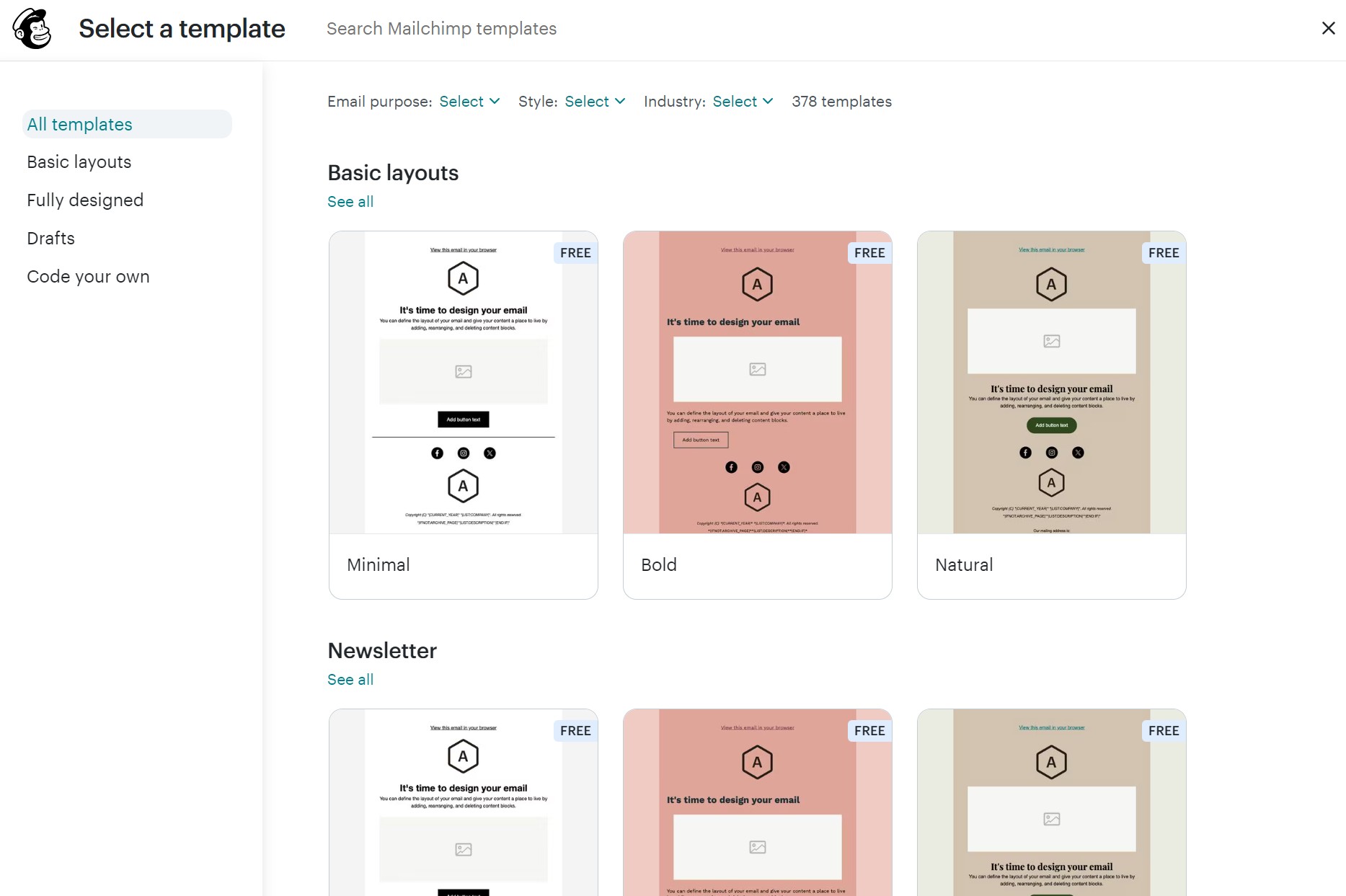The width and height of the screenshot is (1346, 896).
Task: Go to the Drafts section
Action: (x=50, y=238)
